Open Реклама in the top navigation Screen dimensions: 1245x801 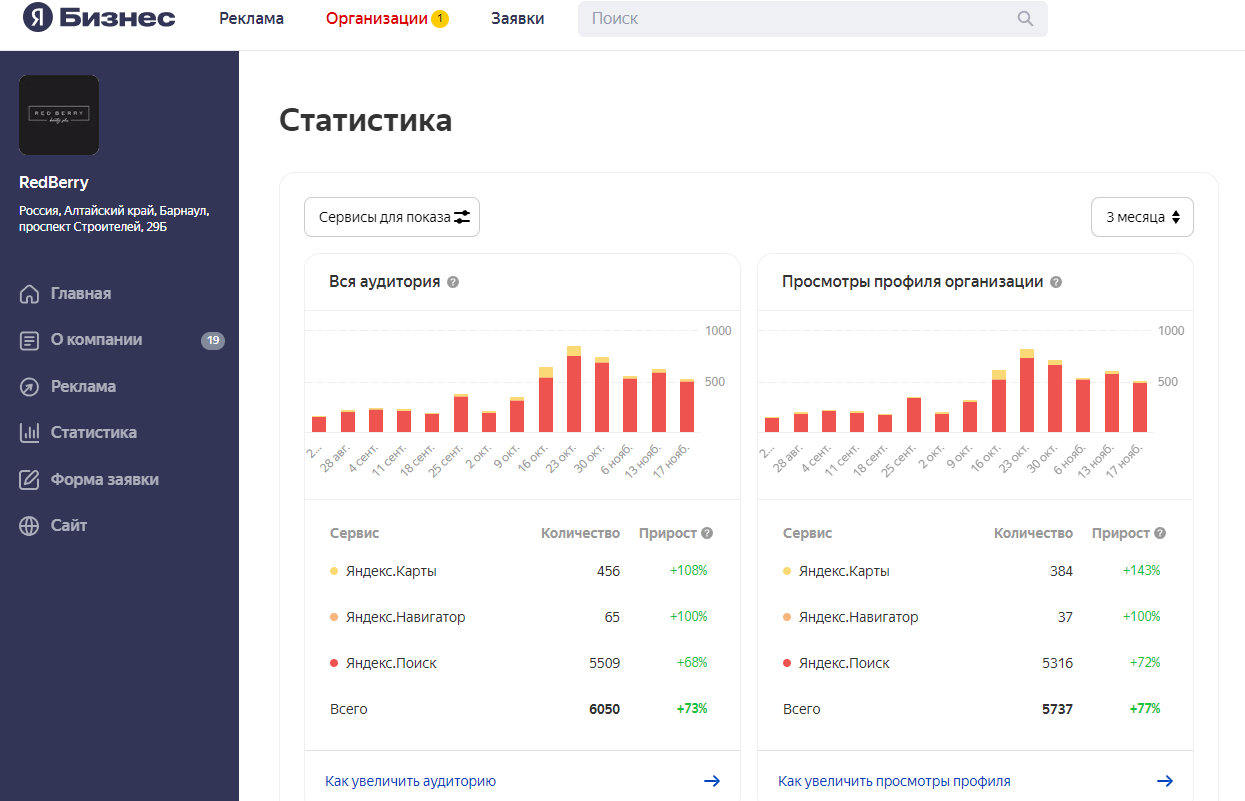pos(252,19)
